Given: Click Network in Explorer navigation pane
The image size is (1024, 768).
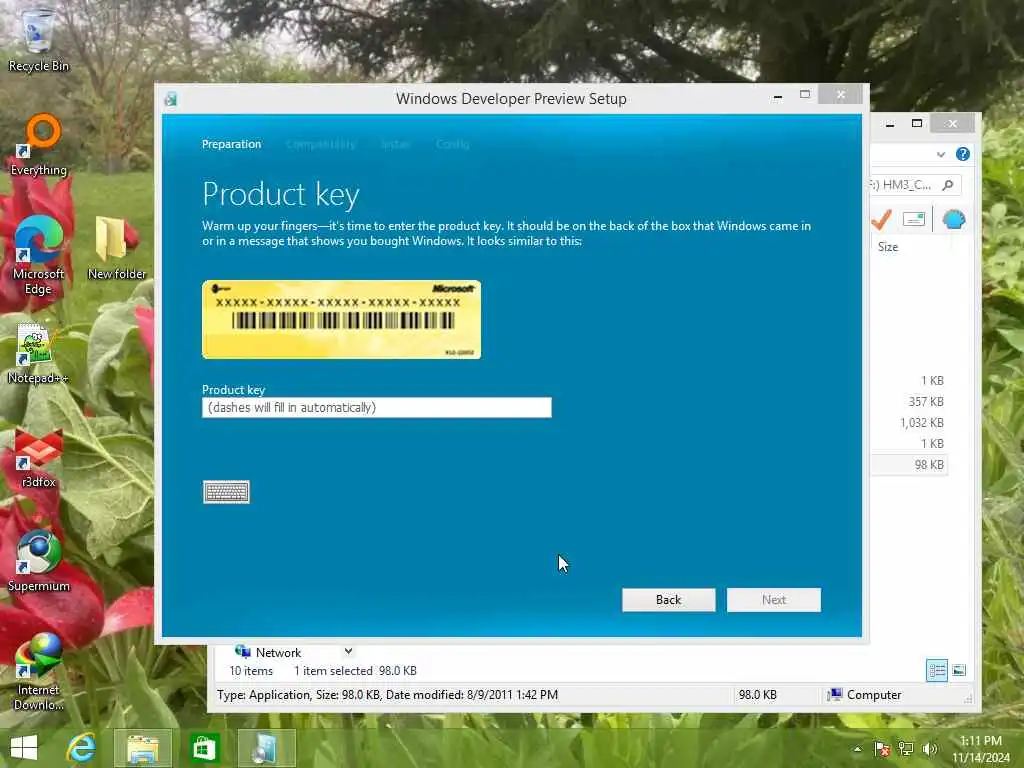Looking at the screenshot, I should [x=278, y=652].
